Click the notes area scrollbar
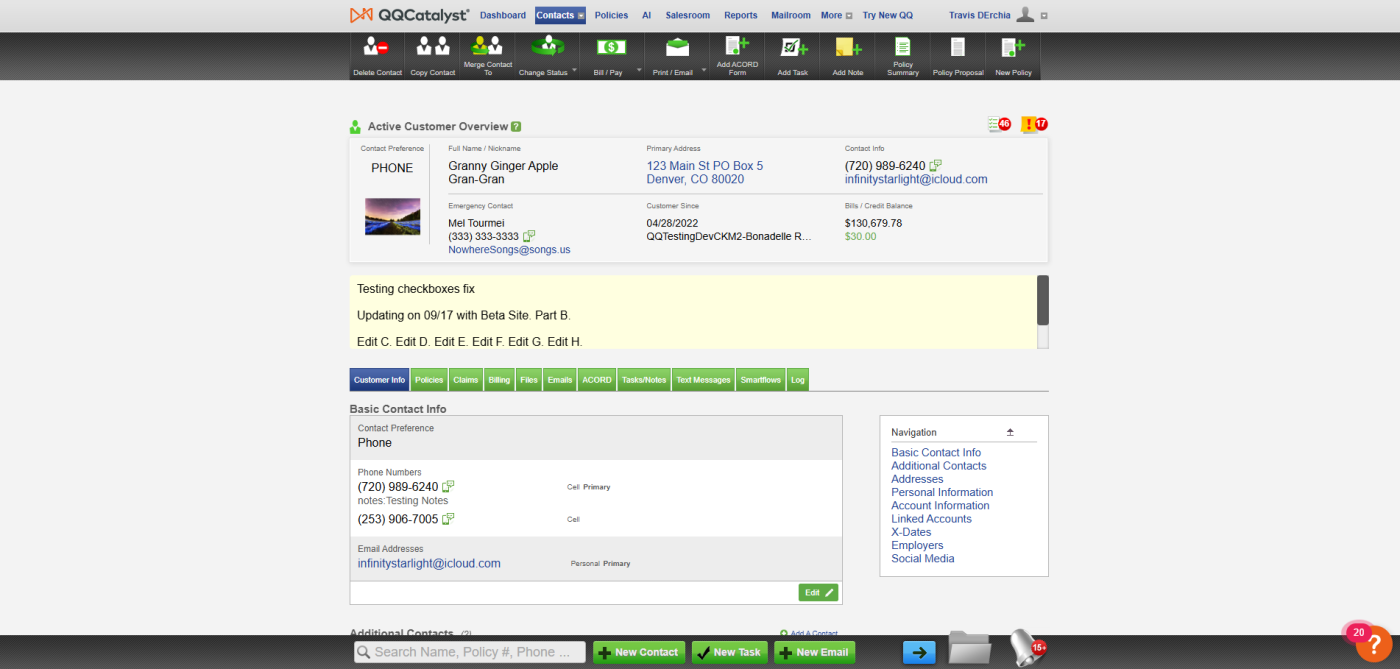The width and height of the screenshot is (1400, 669). click(x=1043, y=312)
